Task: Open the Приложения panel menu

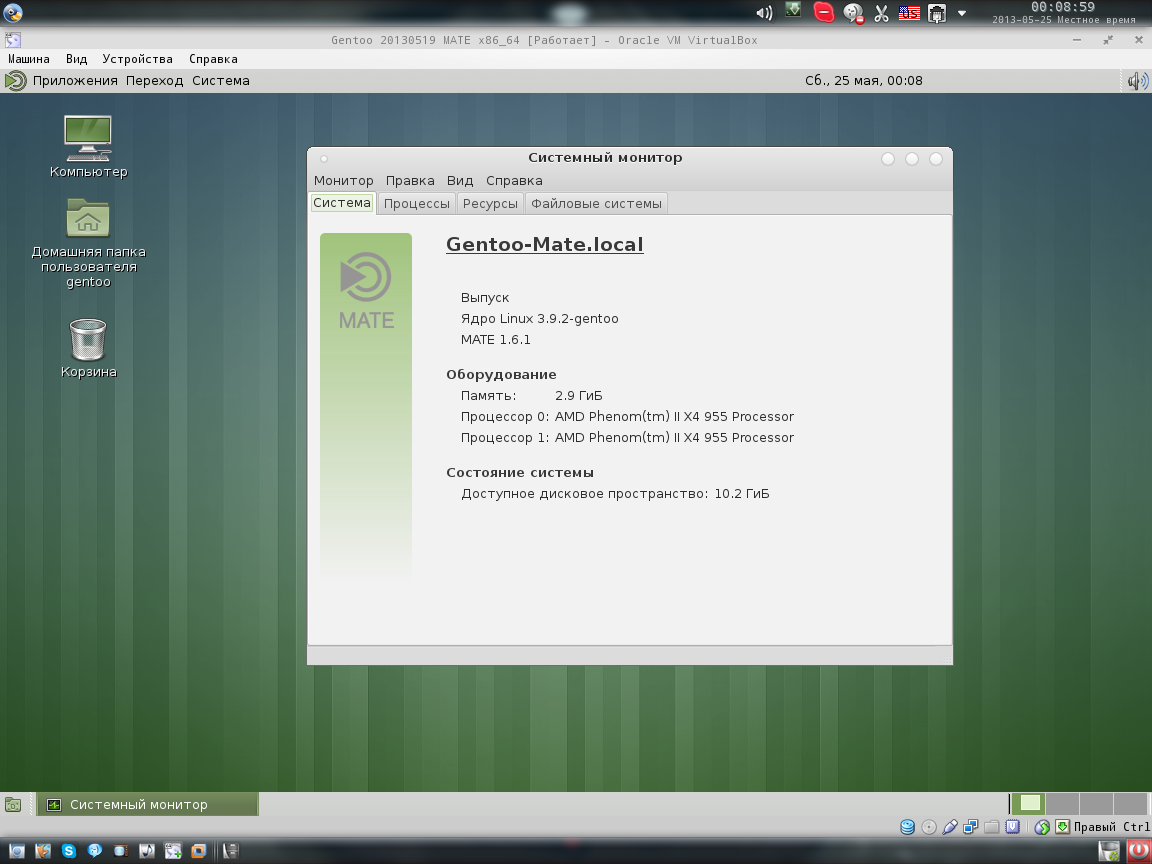Action: (x=75, y=81)
